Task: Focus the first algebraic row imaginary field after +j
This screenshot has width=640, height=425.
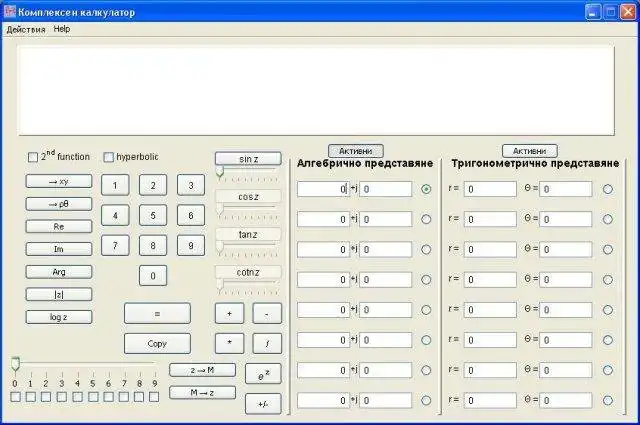Action: point(386,189)
